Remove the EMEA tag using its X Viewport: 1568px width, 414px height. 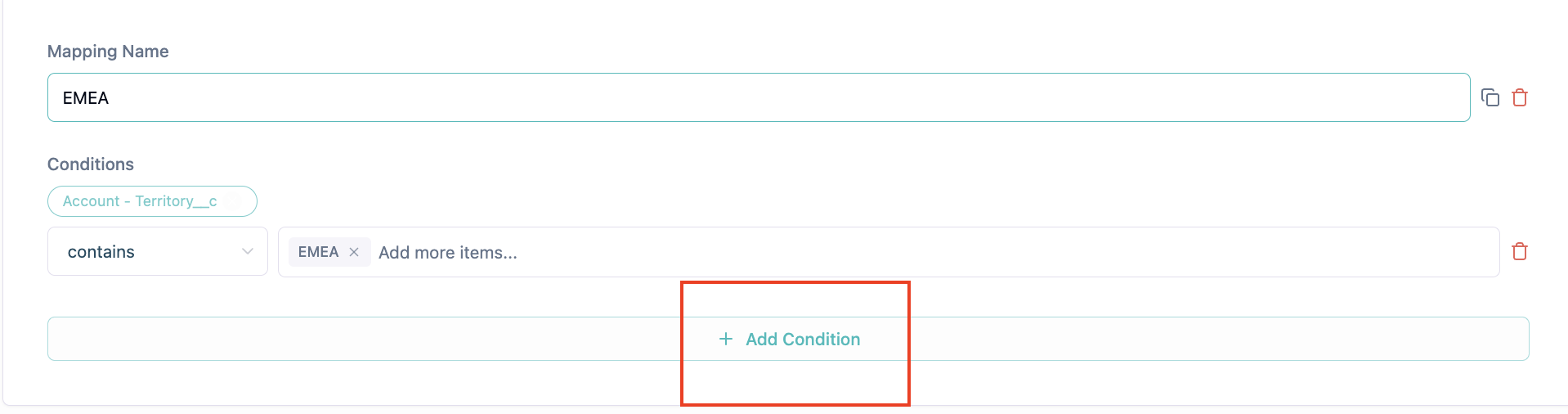click(x=354, y=252)
